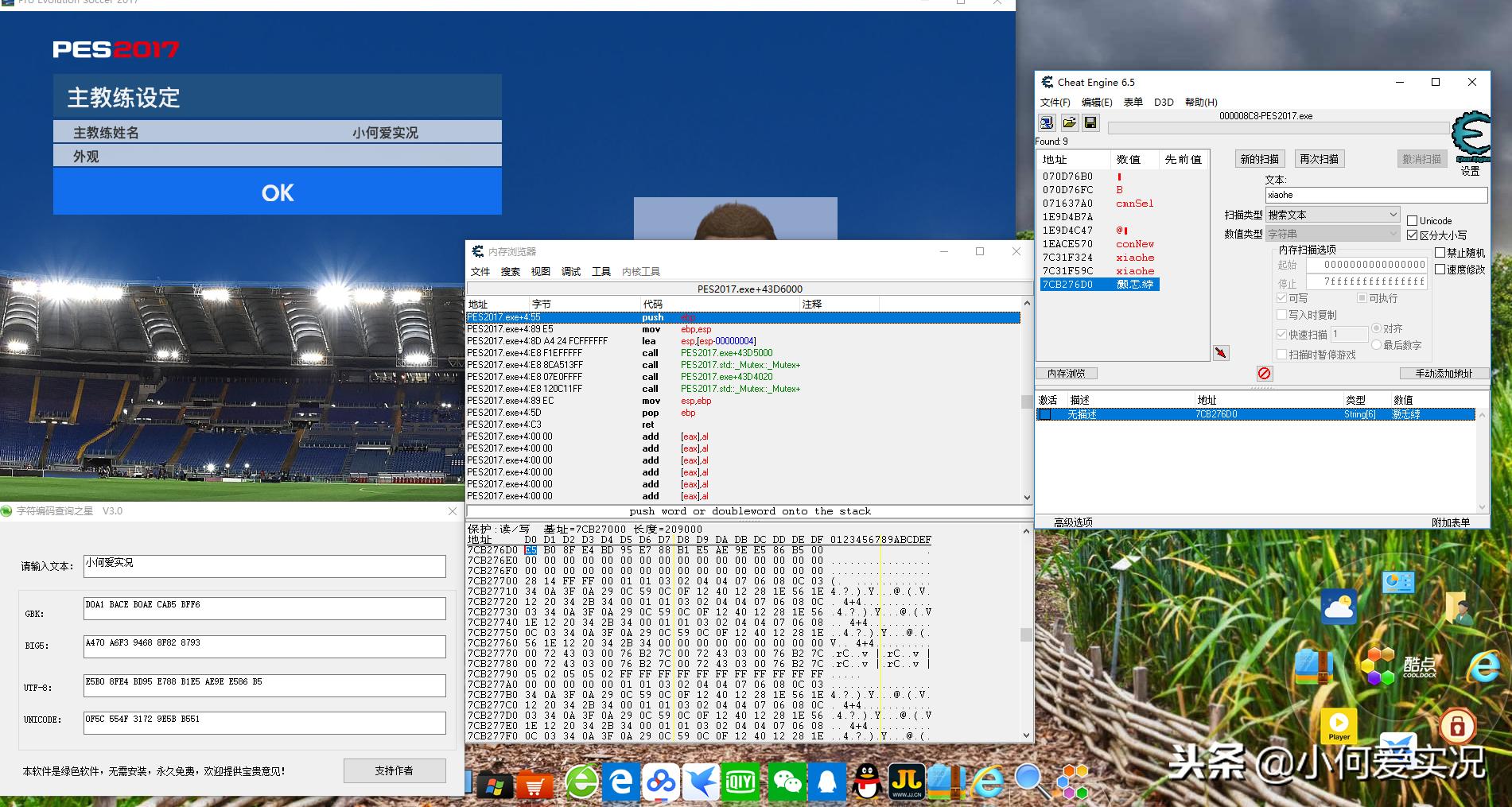Enable the Unicode checkbox

coord(1413,221)
